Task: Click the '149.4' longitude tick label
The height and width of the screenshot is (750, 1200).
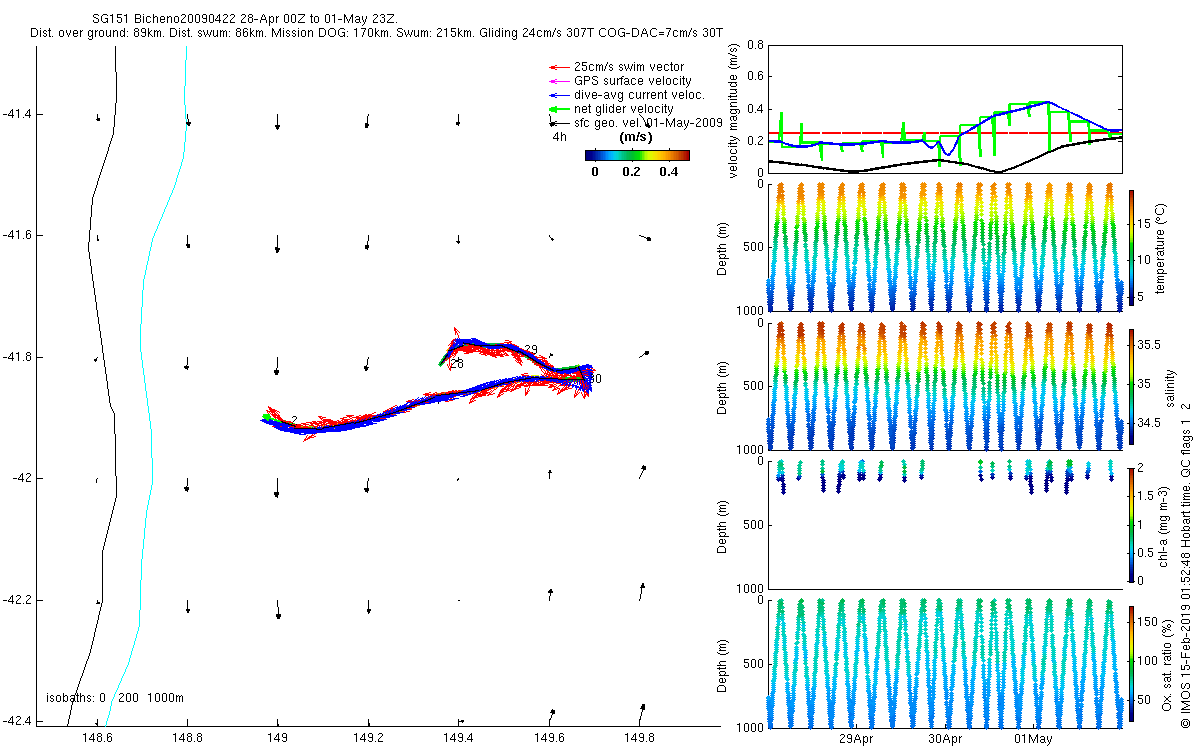Action: (458, 738)
